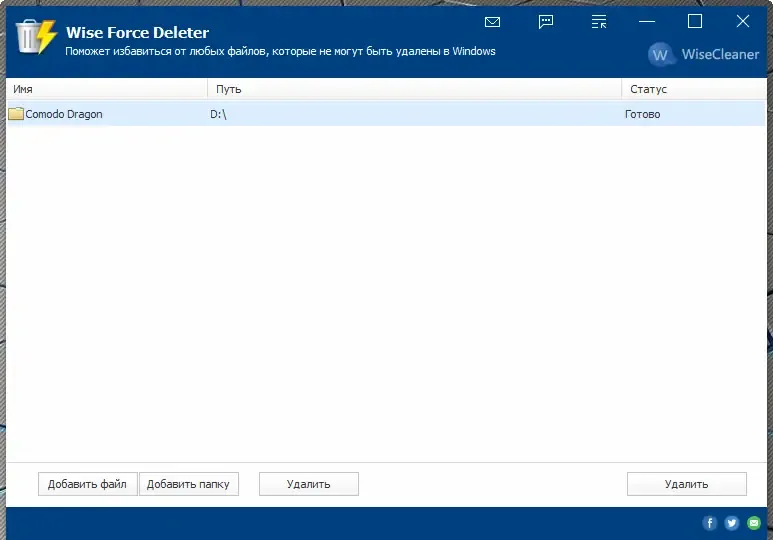Screen dimensions: 773x540
Task: Click the Удалить button beside Добавить папку
Action: [309, 484]
